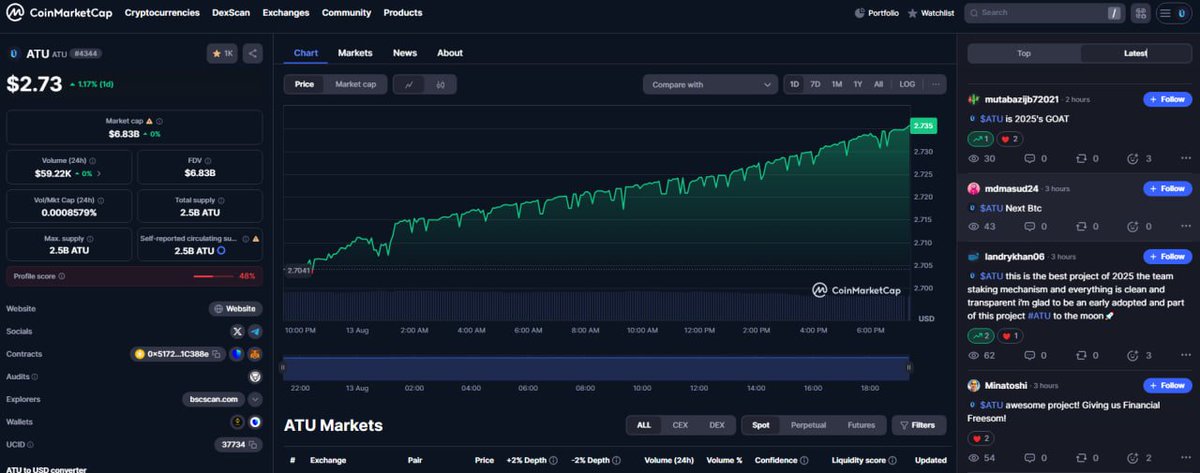Select 1M chart range

pyautogui.click(x=837, y=84)
